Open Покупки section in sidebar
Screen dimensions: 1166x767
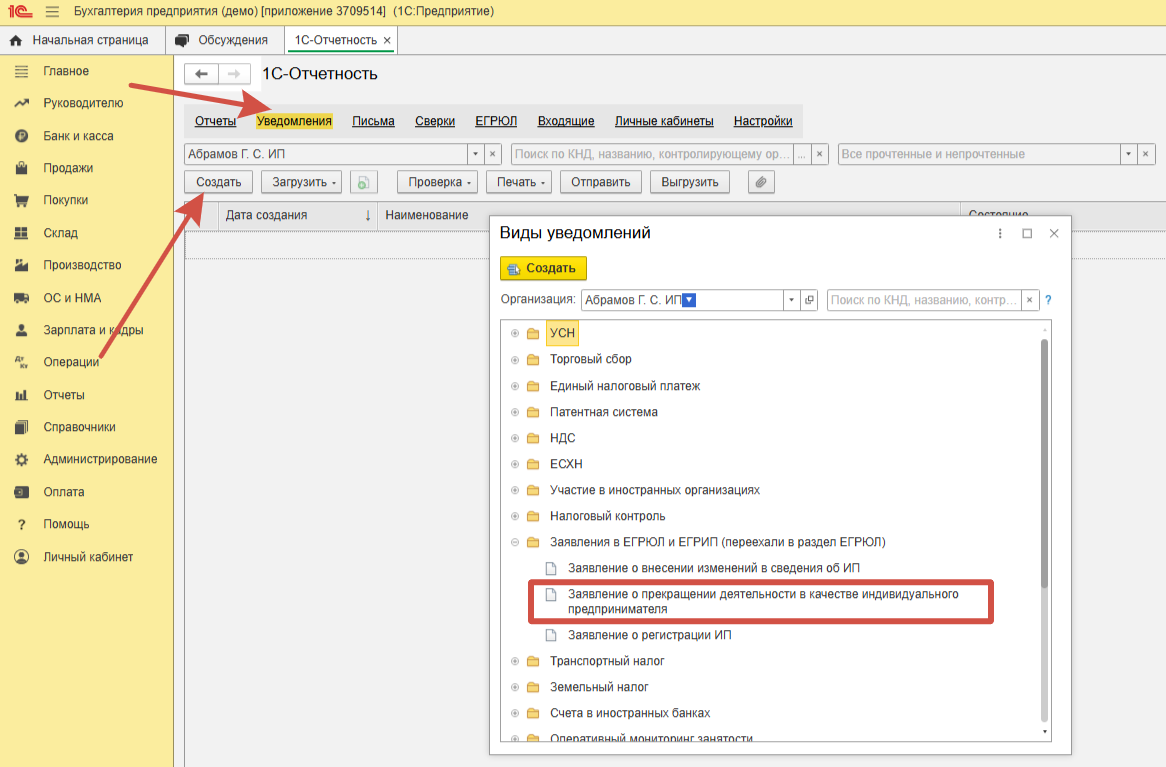(65, 200)
